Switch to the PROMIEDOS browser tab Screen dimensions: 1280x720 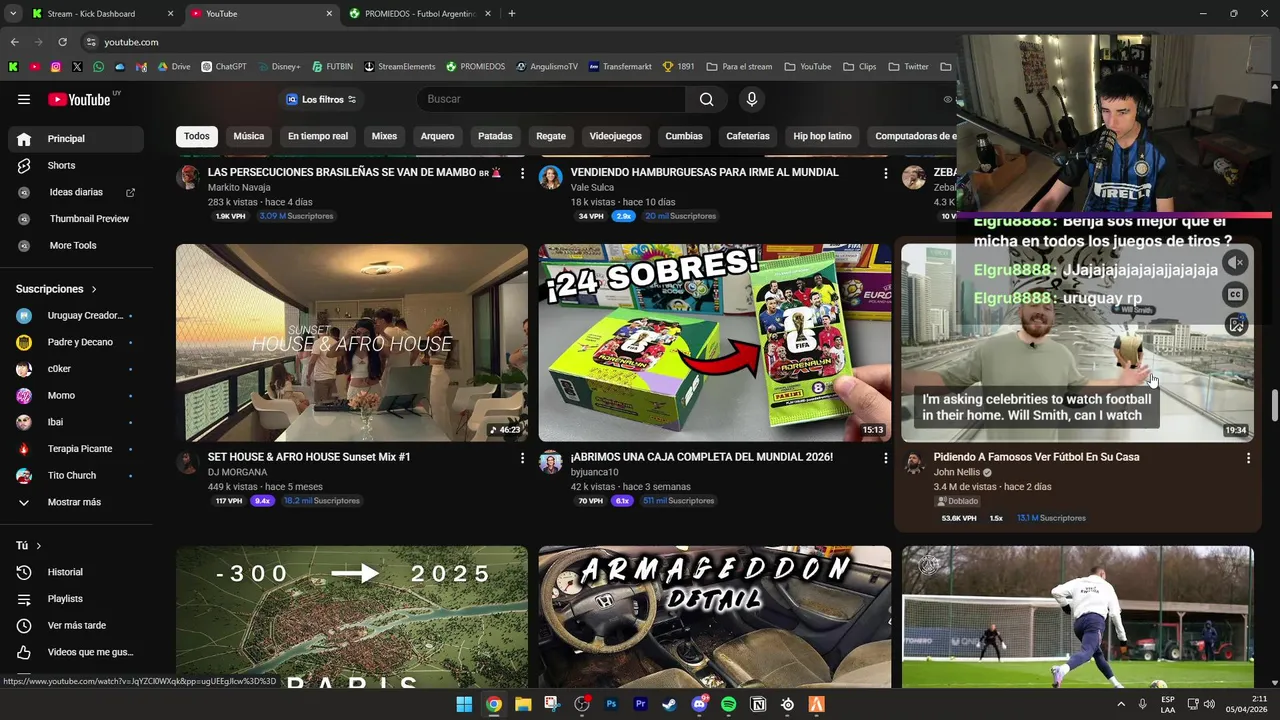pyautogui.click(x=419, y=14)
